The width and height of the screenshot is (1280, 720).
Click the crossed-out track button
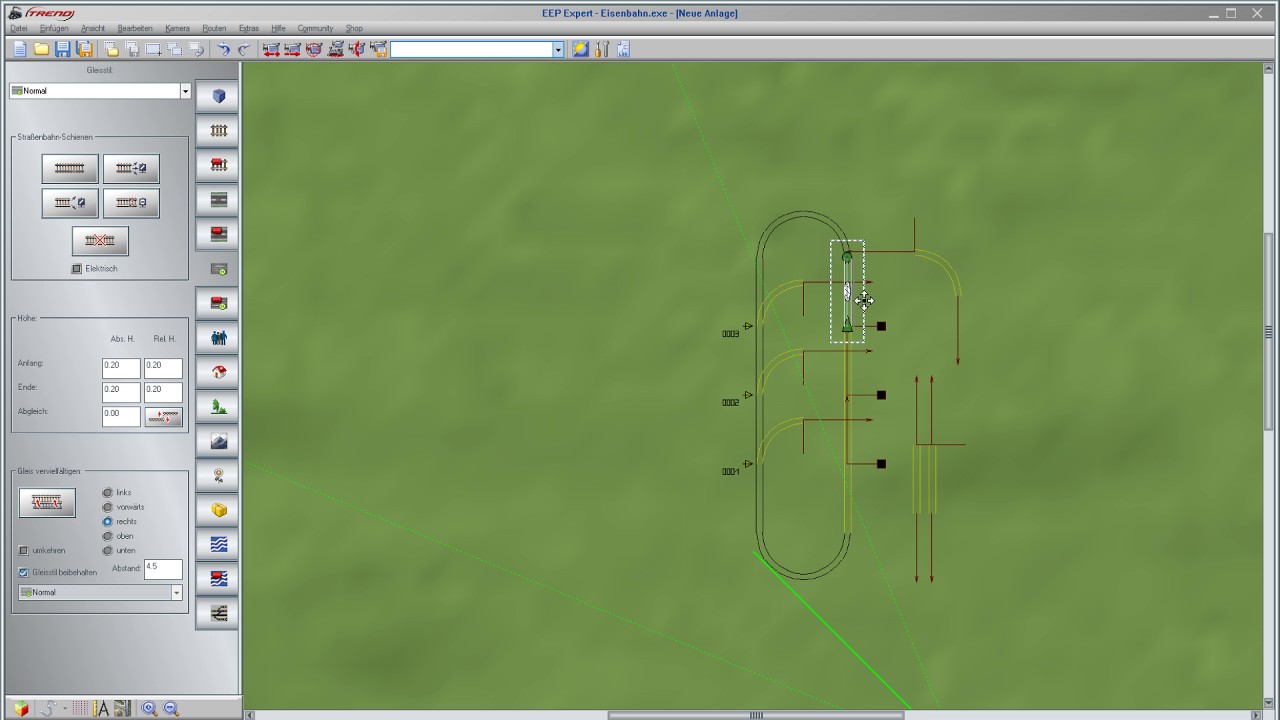(x=100, y=241)
